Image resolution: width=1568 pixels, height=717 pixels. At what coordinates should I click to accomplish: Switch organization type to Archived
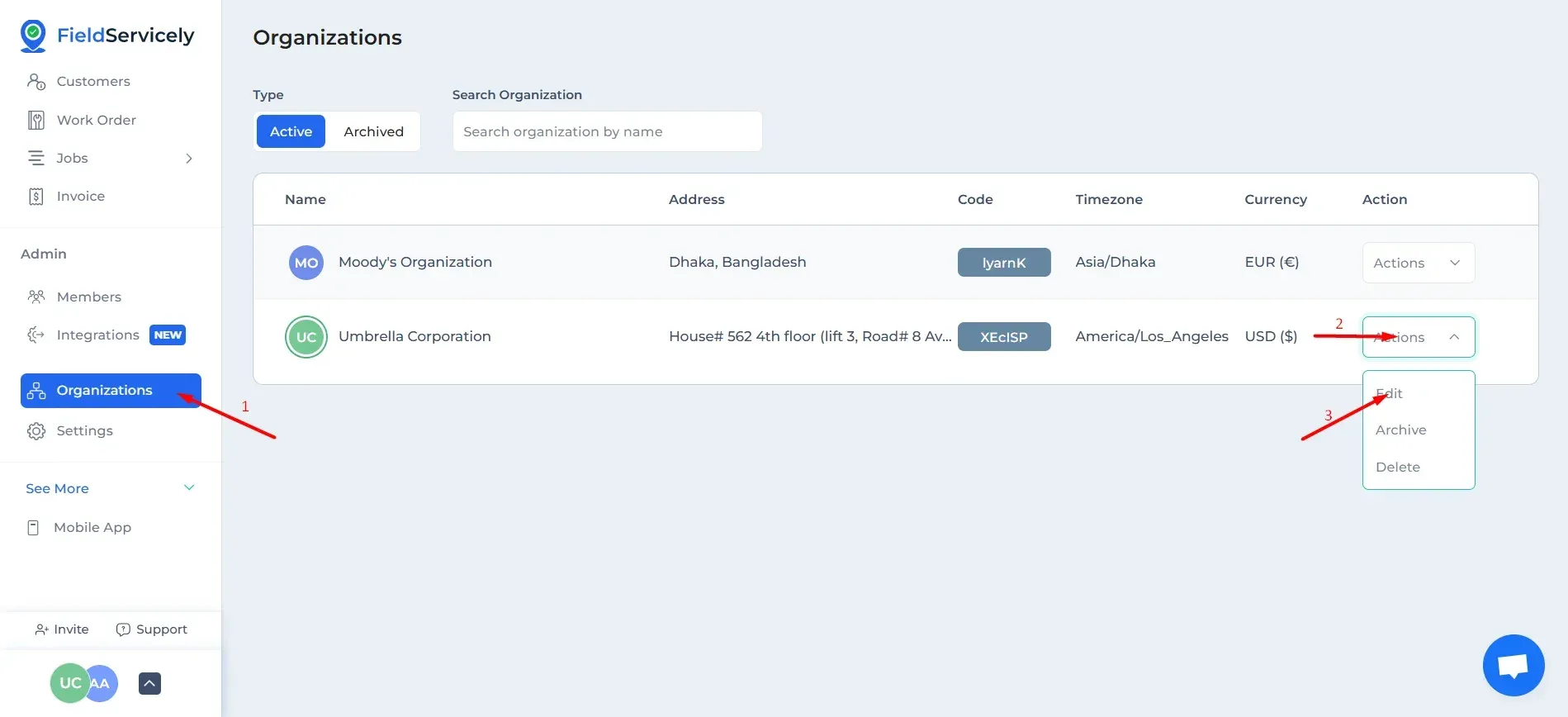click(x=373, y=131)
